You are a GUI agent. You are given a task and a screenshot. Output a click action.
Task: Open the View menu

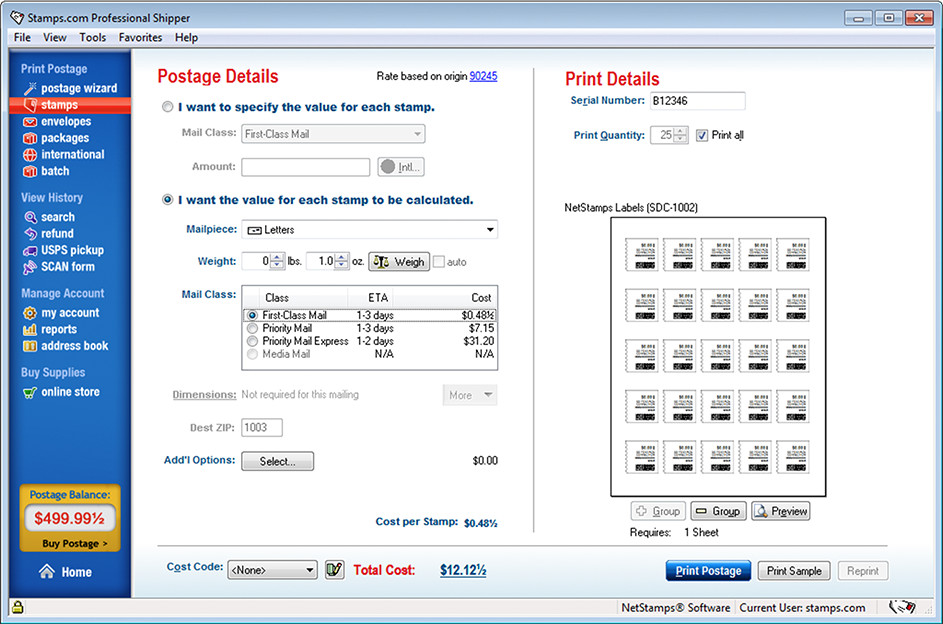55,37
